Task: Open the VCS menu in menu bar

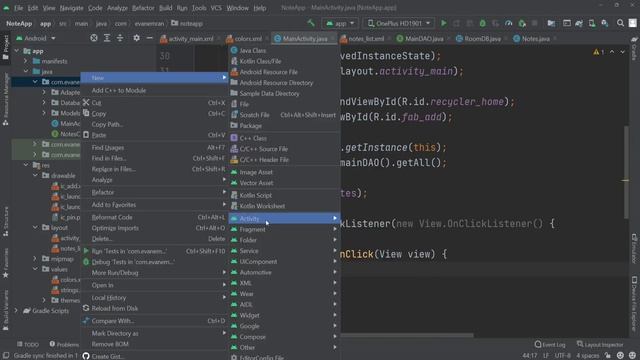Action: [x=216, y=8]
